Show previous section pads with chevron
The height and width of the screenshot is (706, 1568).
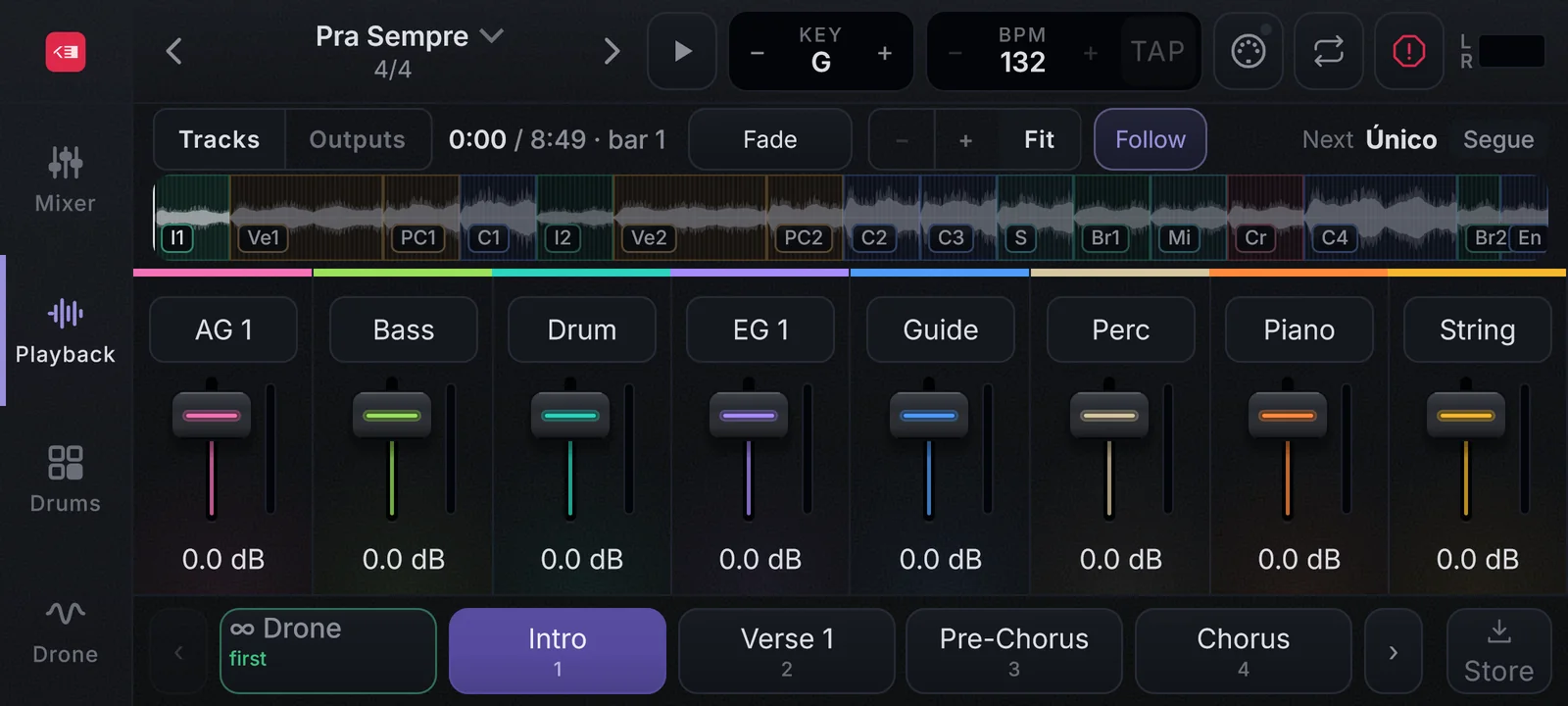click(x=178, y=651)
